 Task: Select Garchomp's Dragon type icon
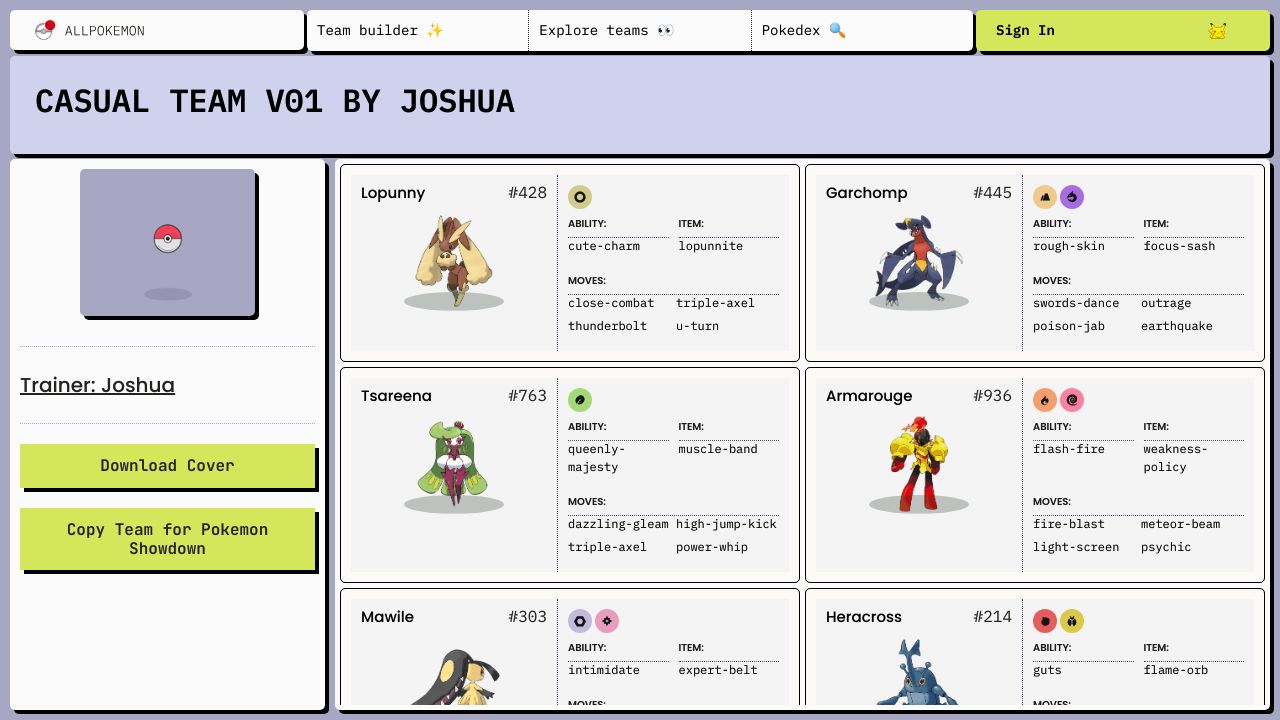(1072, 197)
